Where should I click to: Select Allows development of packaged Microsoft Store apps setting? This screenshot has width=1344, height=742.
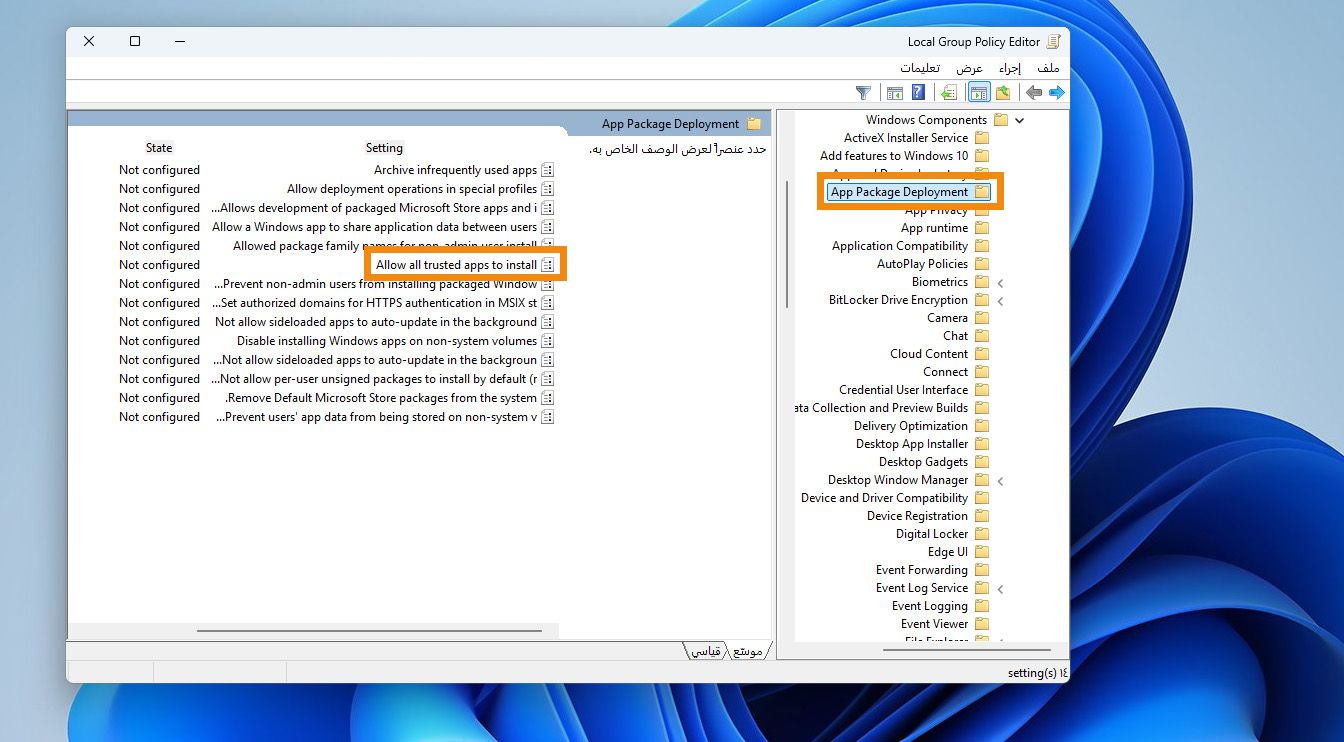click(375, 208)
